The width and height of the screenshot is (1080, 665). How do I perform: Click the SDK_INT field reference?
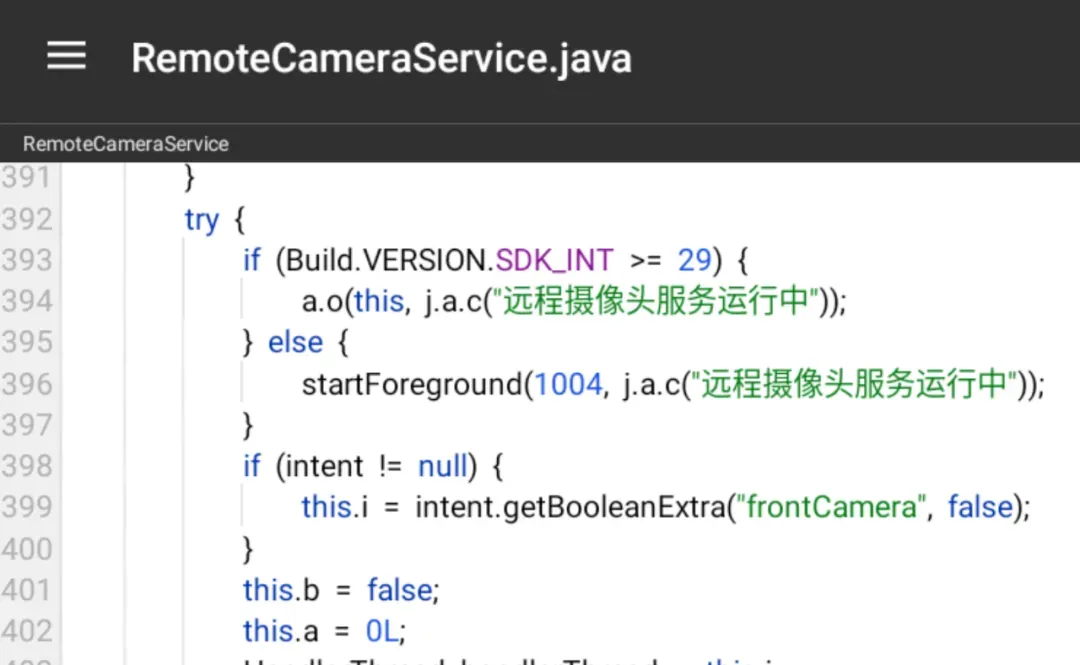pyautogui.click(x=554, y=260)
